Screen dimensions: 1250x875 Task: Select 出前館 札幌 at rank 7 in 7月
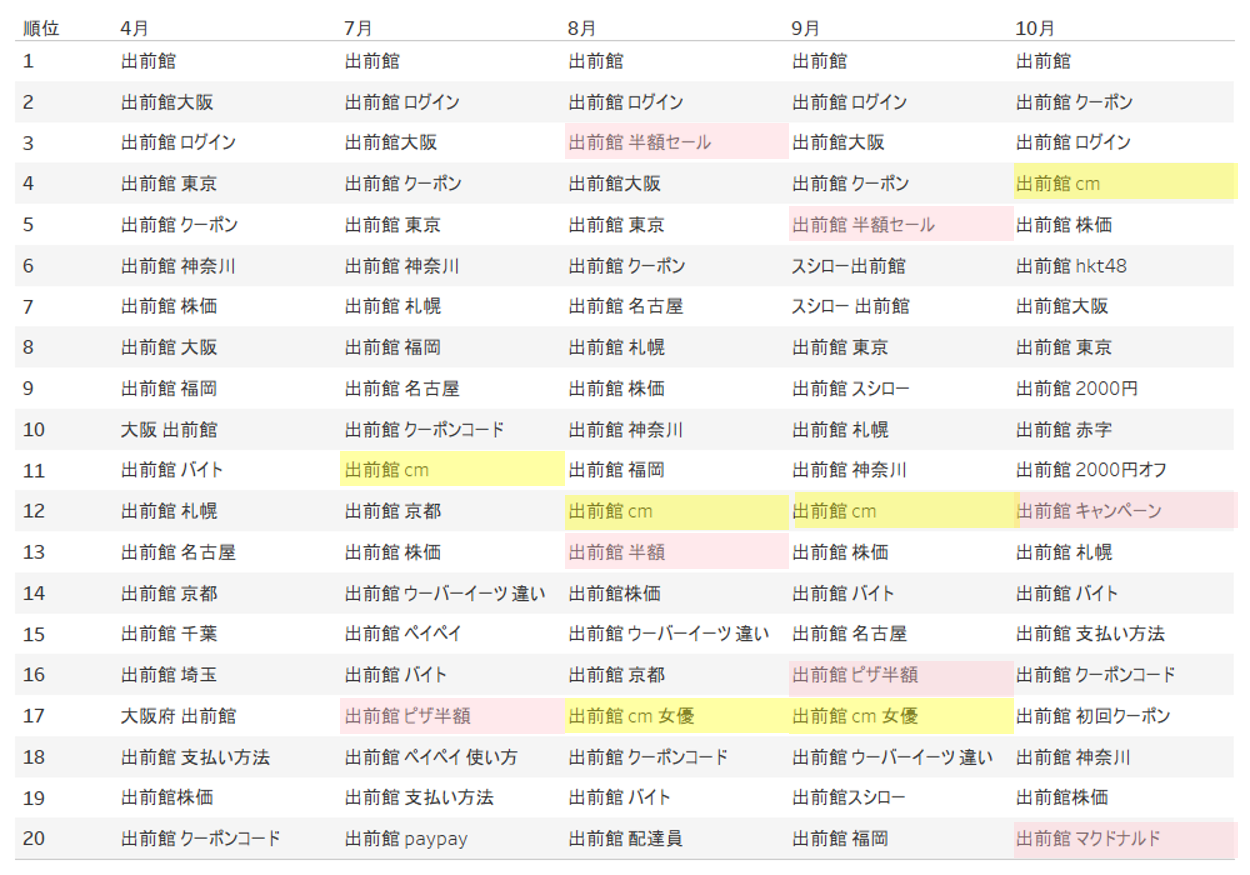[393, 307]
